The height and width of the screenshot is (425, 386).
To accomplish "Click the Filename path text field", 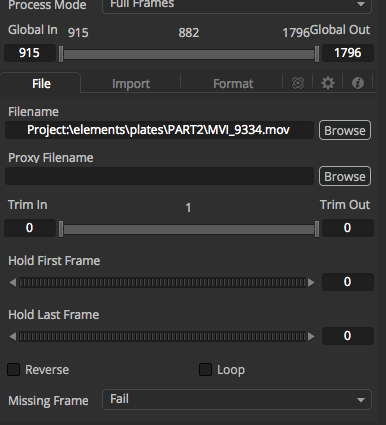I will [x=159, y=130].
